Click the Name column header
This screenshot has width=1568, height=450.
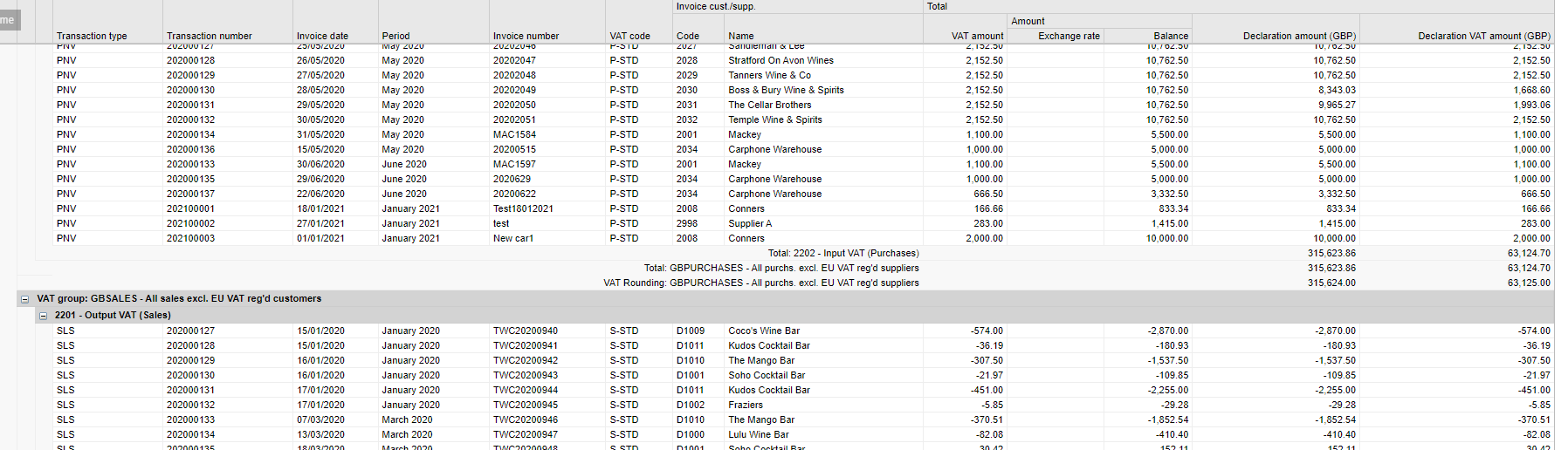tap(741, 36)
